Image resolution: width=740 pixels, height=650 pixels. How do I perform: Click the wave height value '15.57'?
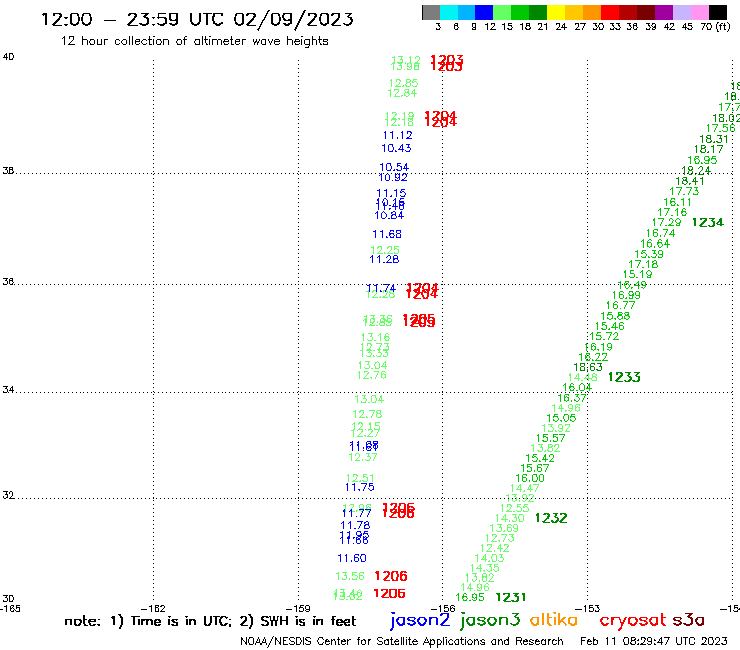pyautogui.click(x=550, y=439)
